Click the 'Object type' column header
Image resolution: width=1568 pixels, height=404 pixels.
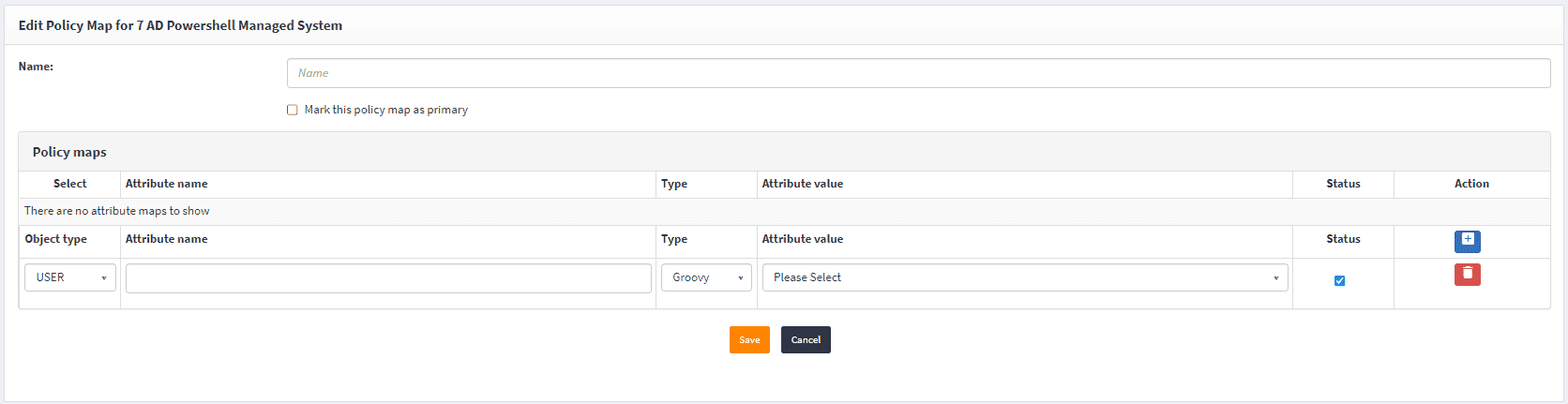coord(56,239)
